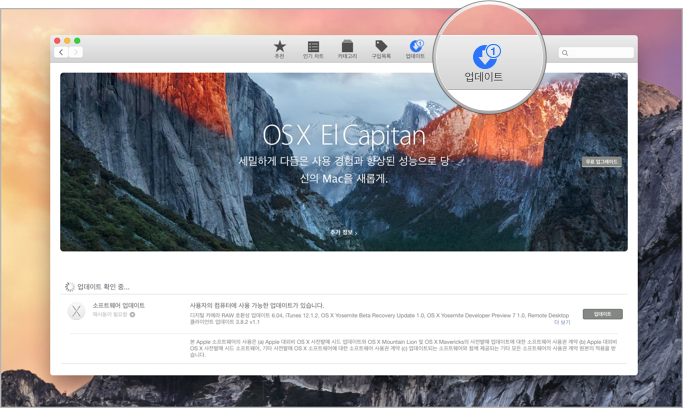Click the 업데이트 확인 중 spinner
Screen dimensions: 683x408
pos(70,287)
